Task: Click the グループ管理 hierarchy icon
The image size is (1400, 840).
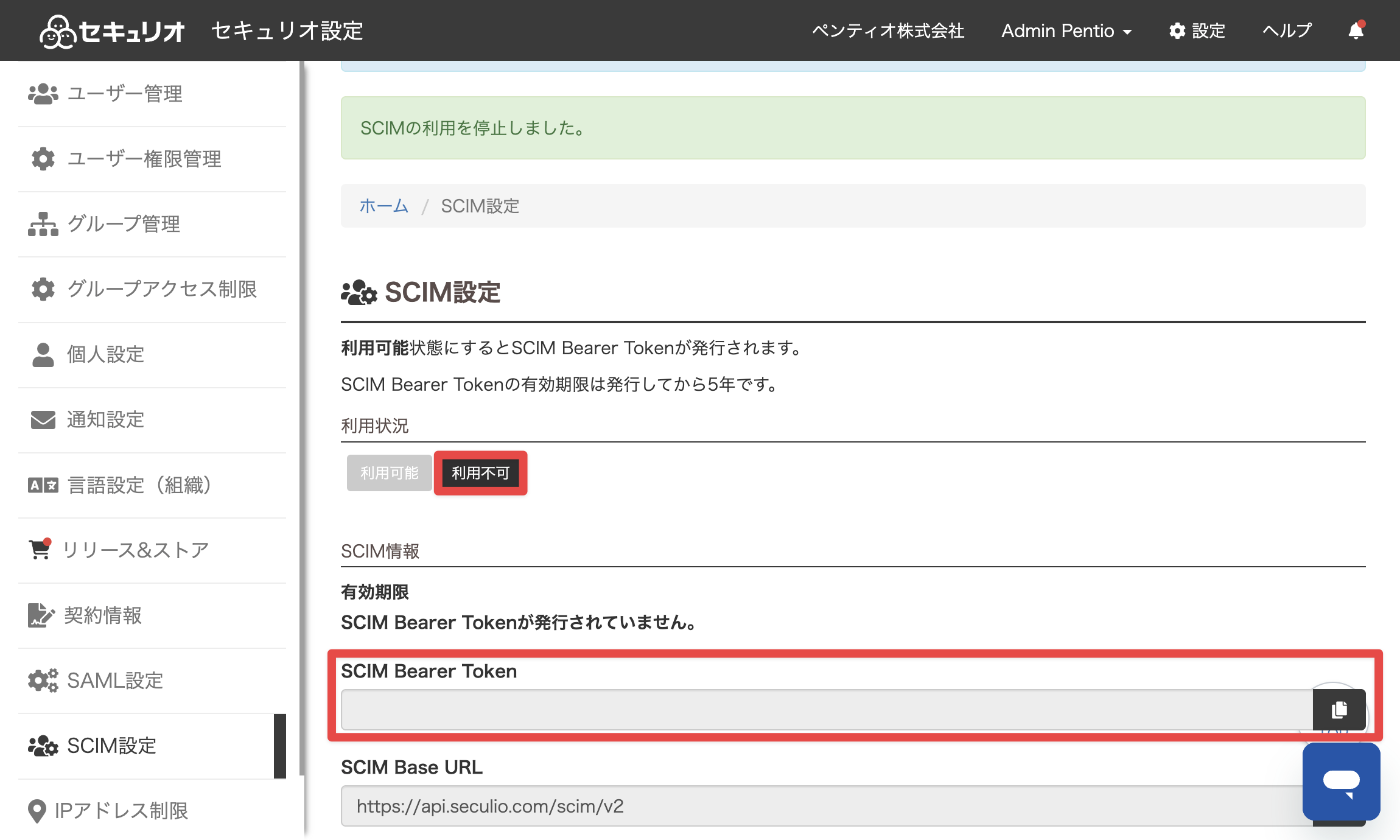Action: point(43,224)
